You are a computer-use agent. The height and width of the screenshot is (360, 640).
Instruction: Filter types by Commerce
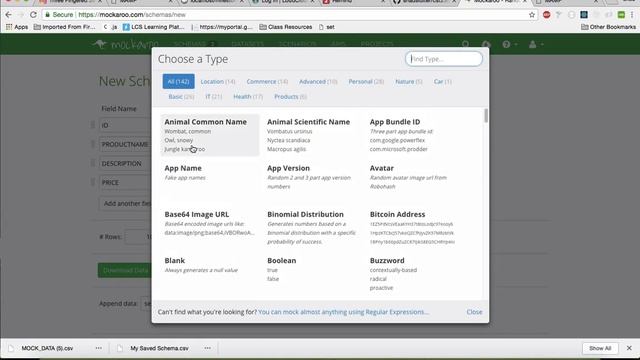[x=267, y=82]
